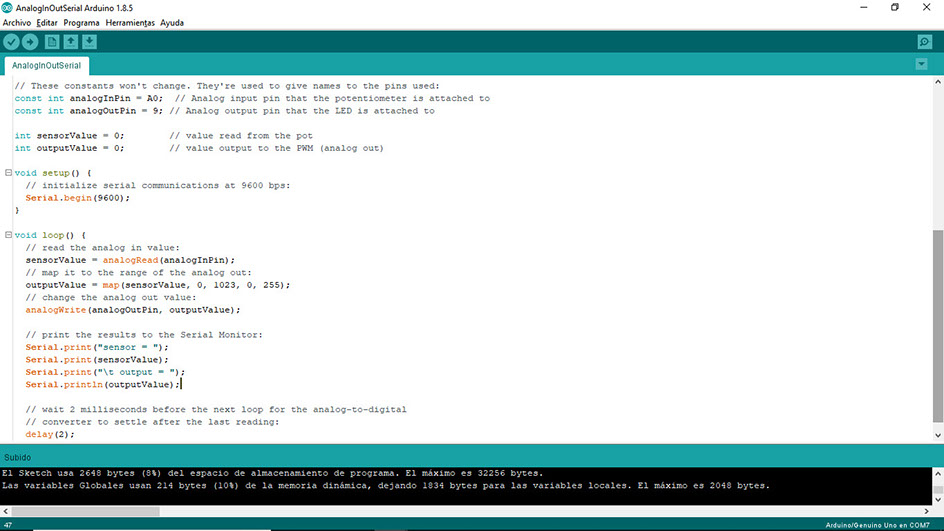944x531 pixels.
Task: Click comment 'print the results to the Serial Monitor'
Action: click(x=144, y=335)
